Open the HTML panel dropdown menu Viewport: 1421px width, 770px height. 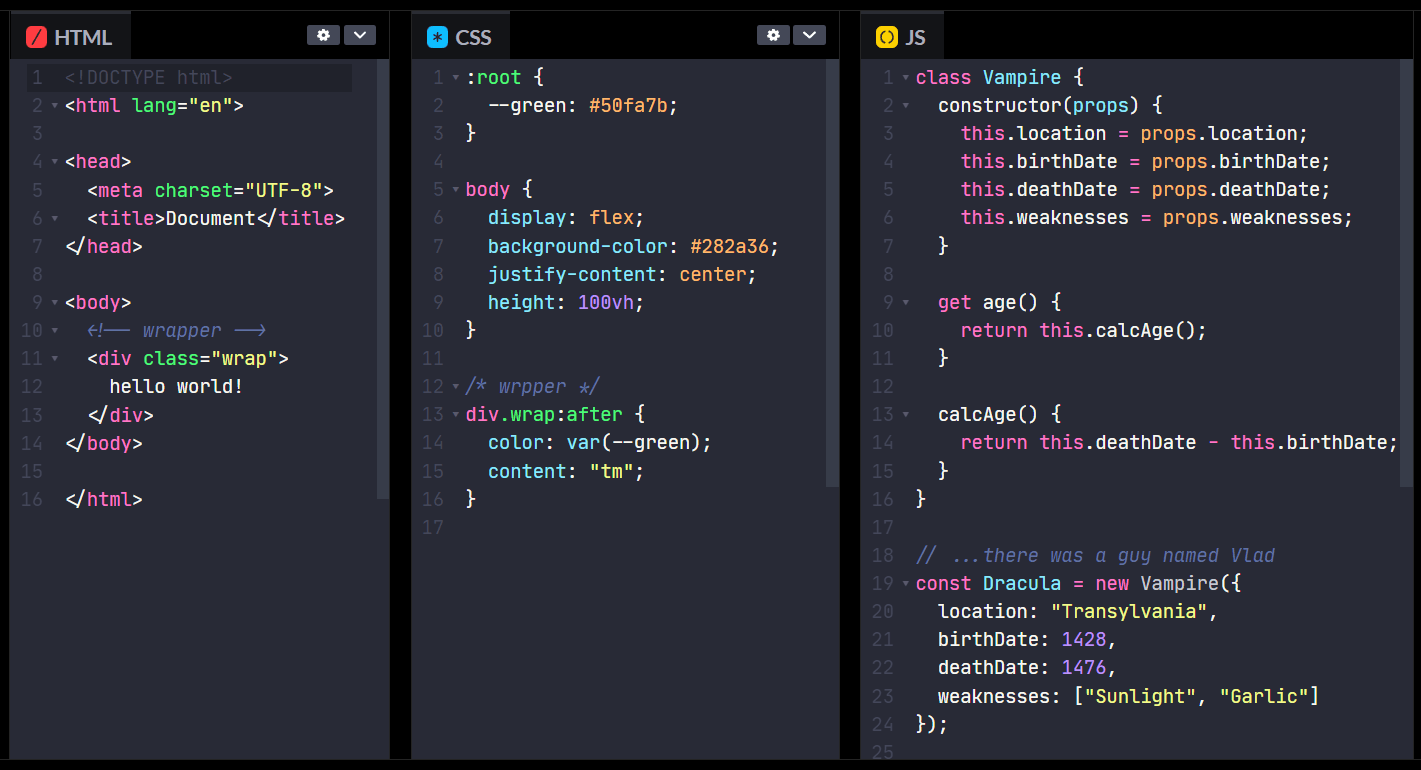tap(360, 34)
